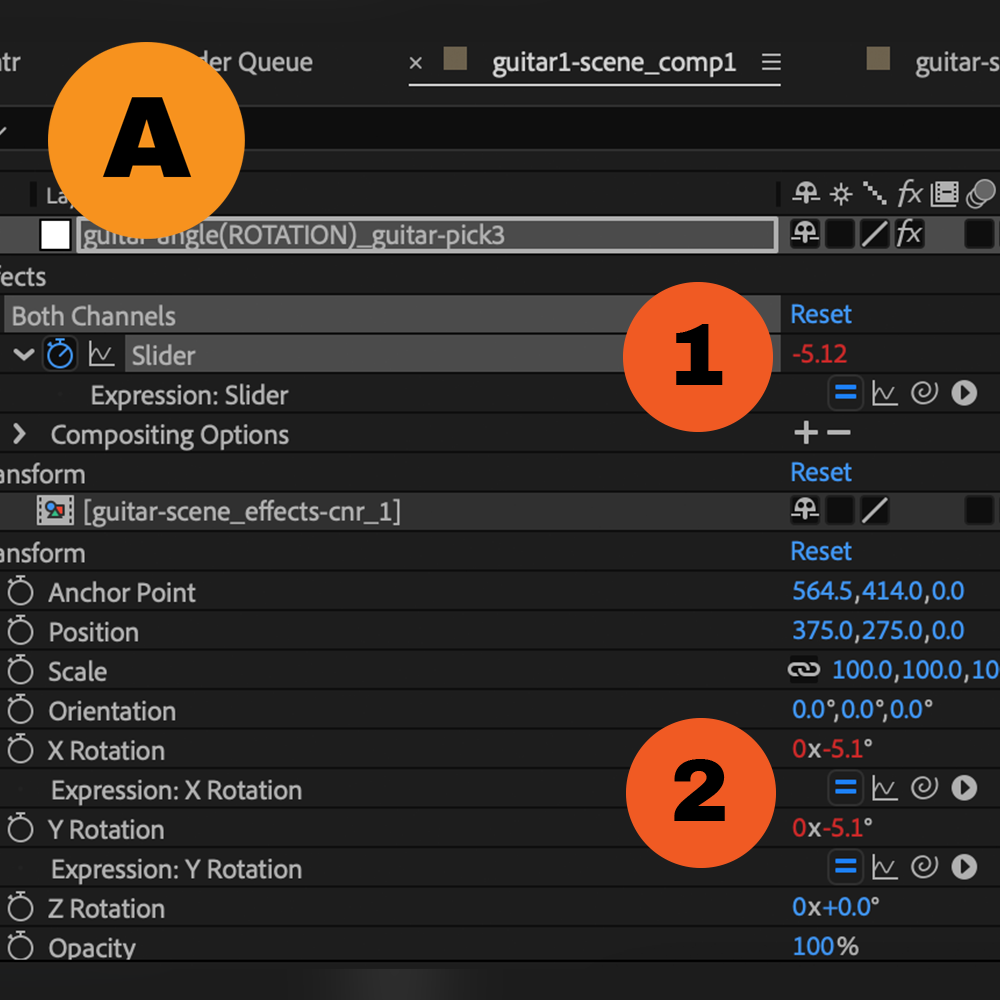Disable the X Rotation expression toggle
1000x1000 pixels.
coord(845,788)
